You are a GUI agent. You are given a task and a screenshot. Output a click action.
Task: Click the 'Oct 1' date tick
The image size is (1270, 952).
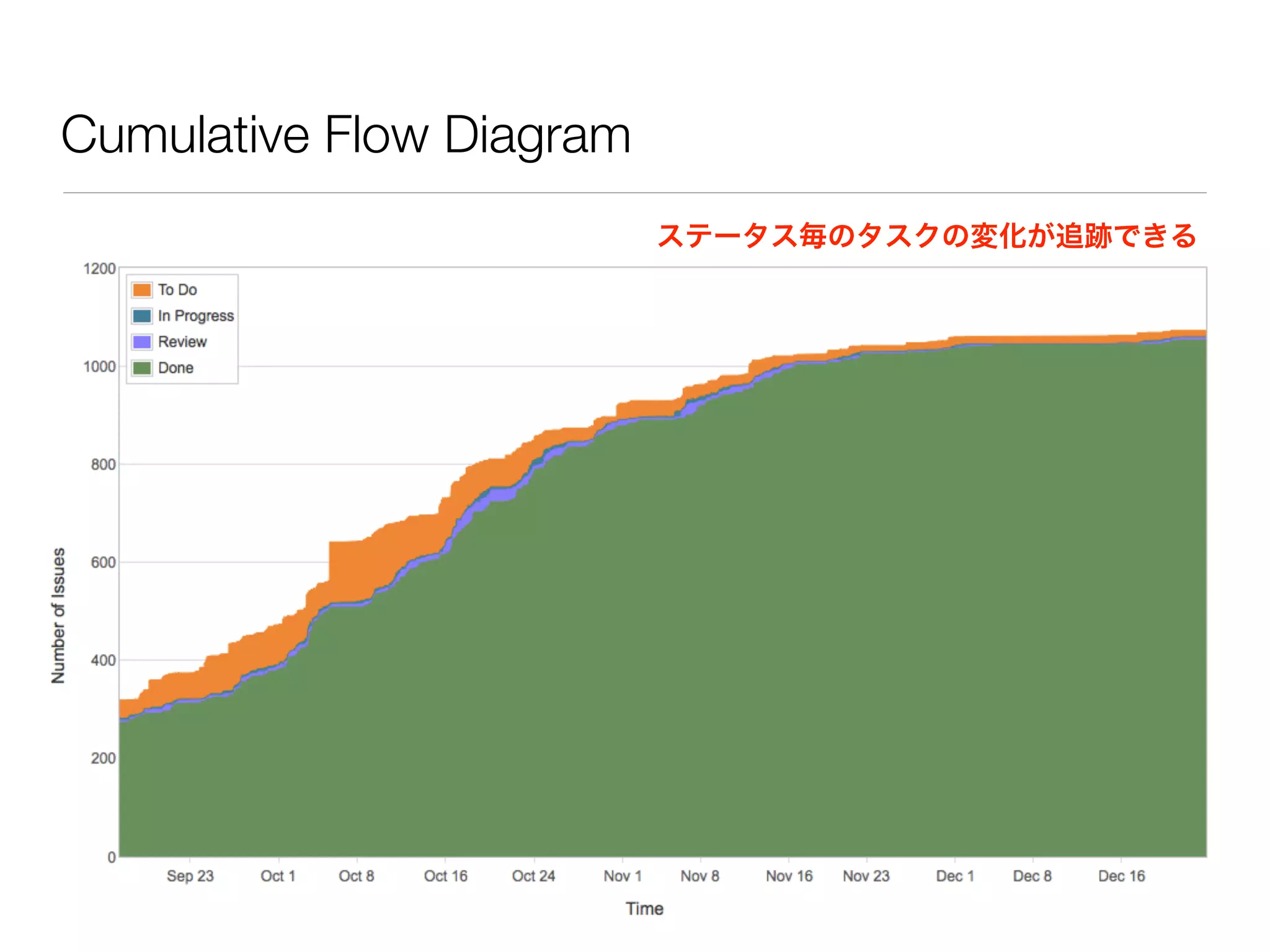[278, 876]
